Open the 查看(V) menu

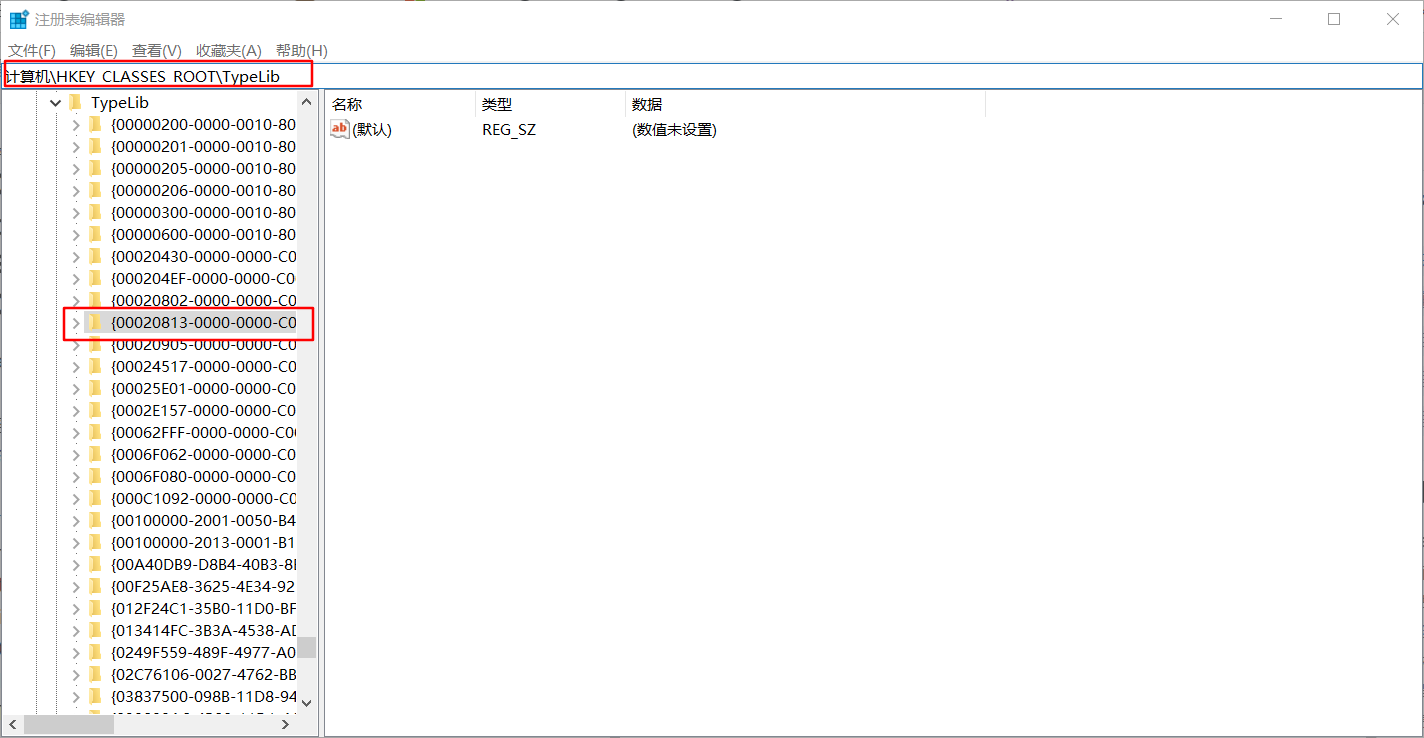pyautogui.click(x=157, y=50)
